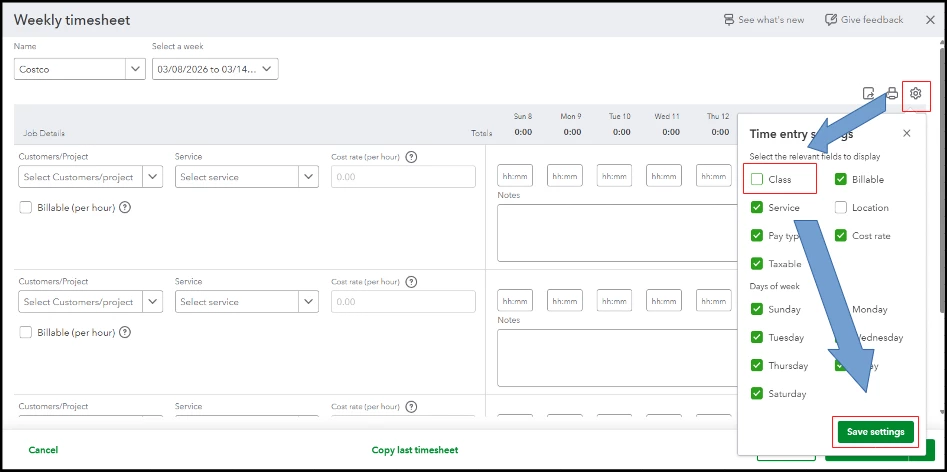The image size is (947, 472).
Task: Click the Thu 12 column header
Action: [x=718, y=116]
